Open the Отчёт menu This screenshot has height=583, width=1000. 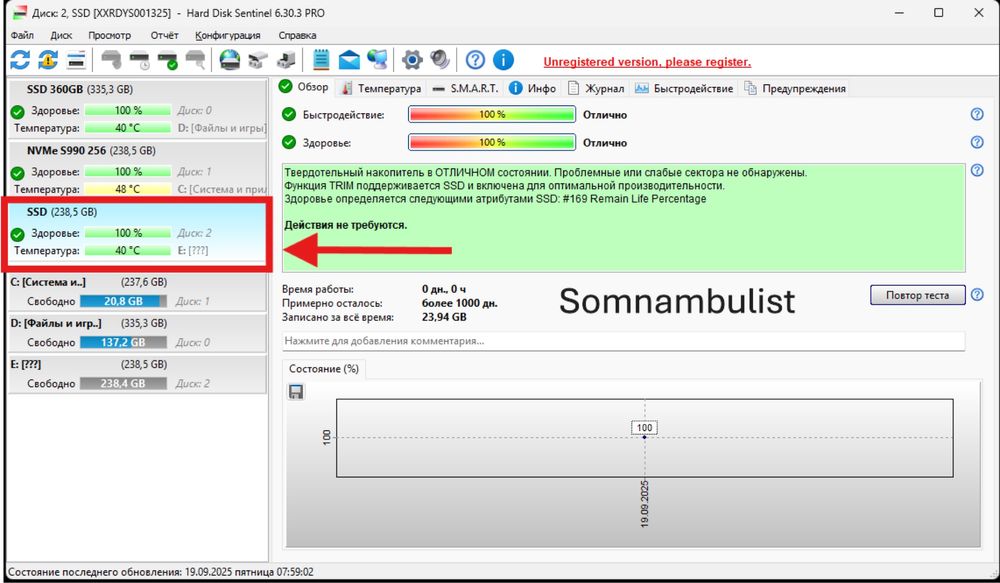165,35
